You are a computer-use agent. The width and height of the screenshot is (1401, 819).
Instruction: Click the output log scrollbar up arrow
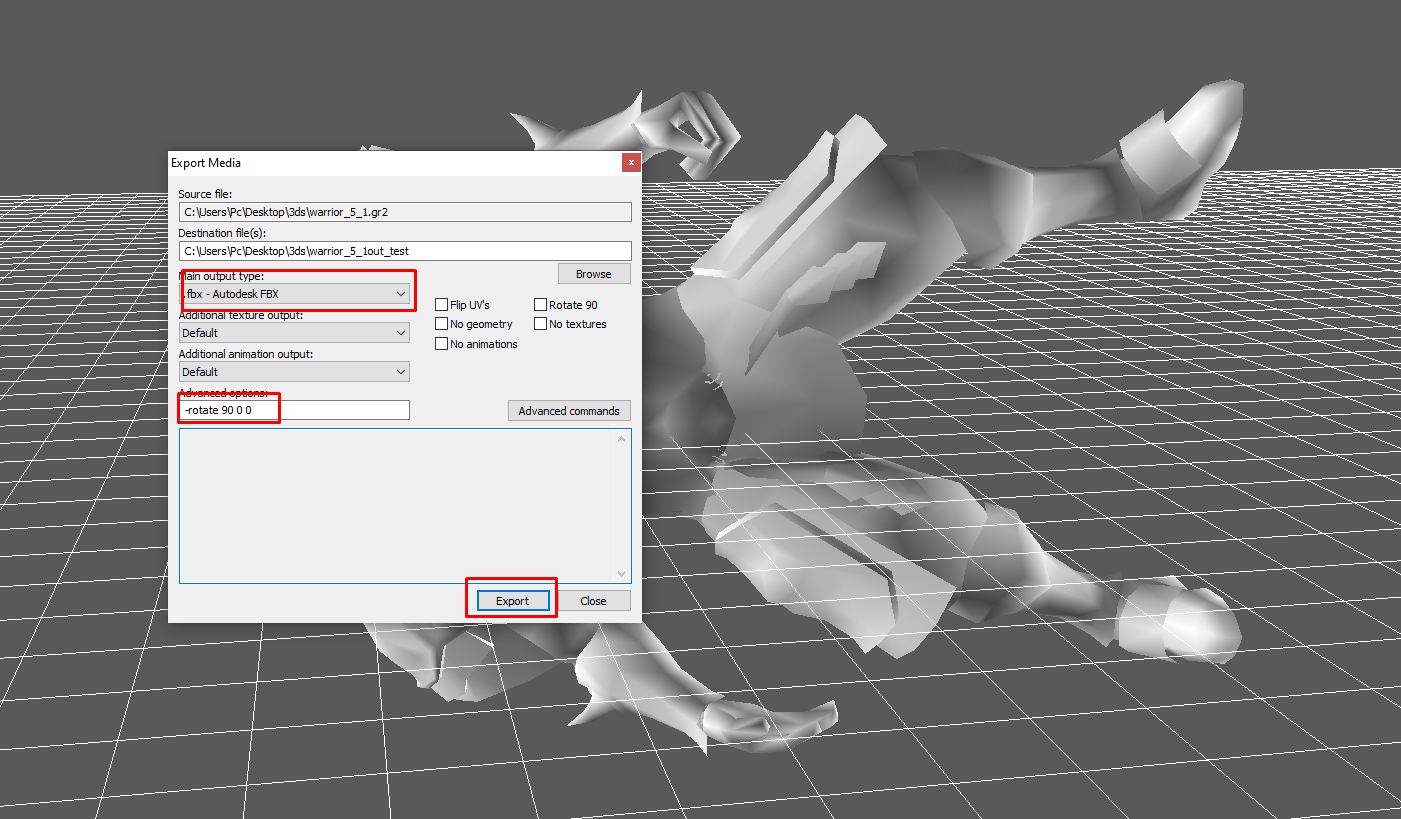622,438
